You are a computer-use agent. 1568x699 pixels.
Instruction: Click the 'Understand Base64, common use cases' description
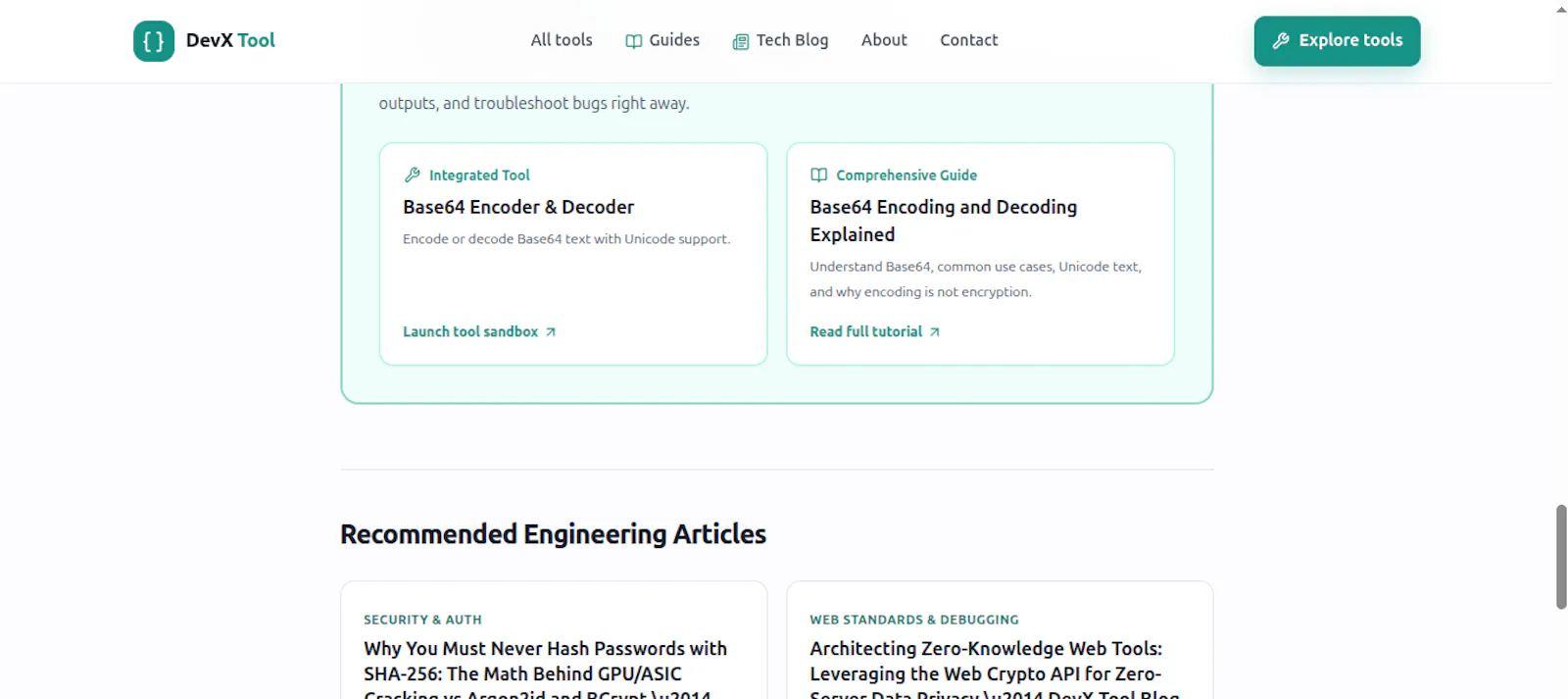pos(975,279)
